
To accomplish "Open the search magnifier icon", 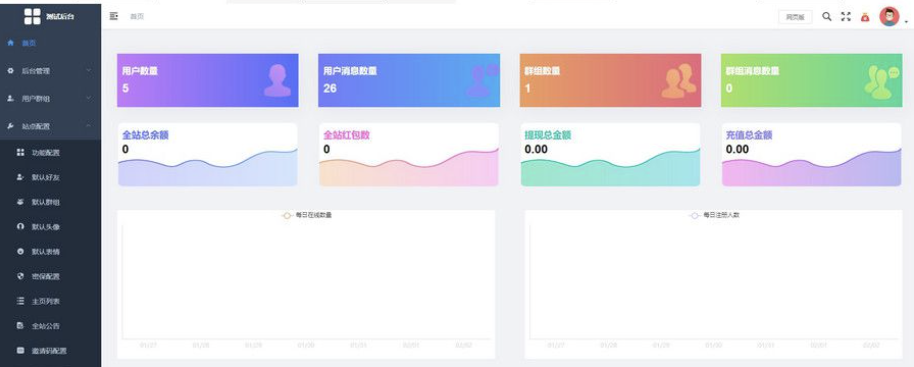I will point(827,16).
